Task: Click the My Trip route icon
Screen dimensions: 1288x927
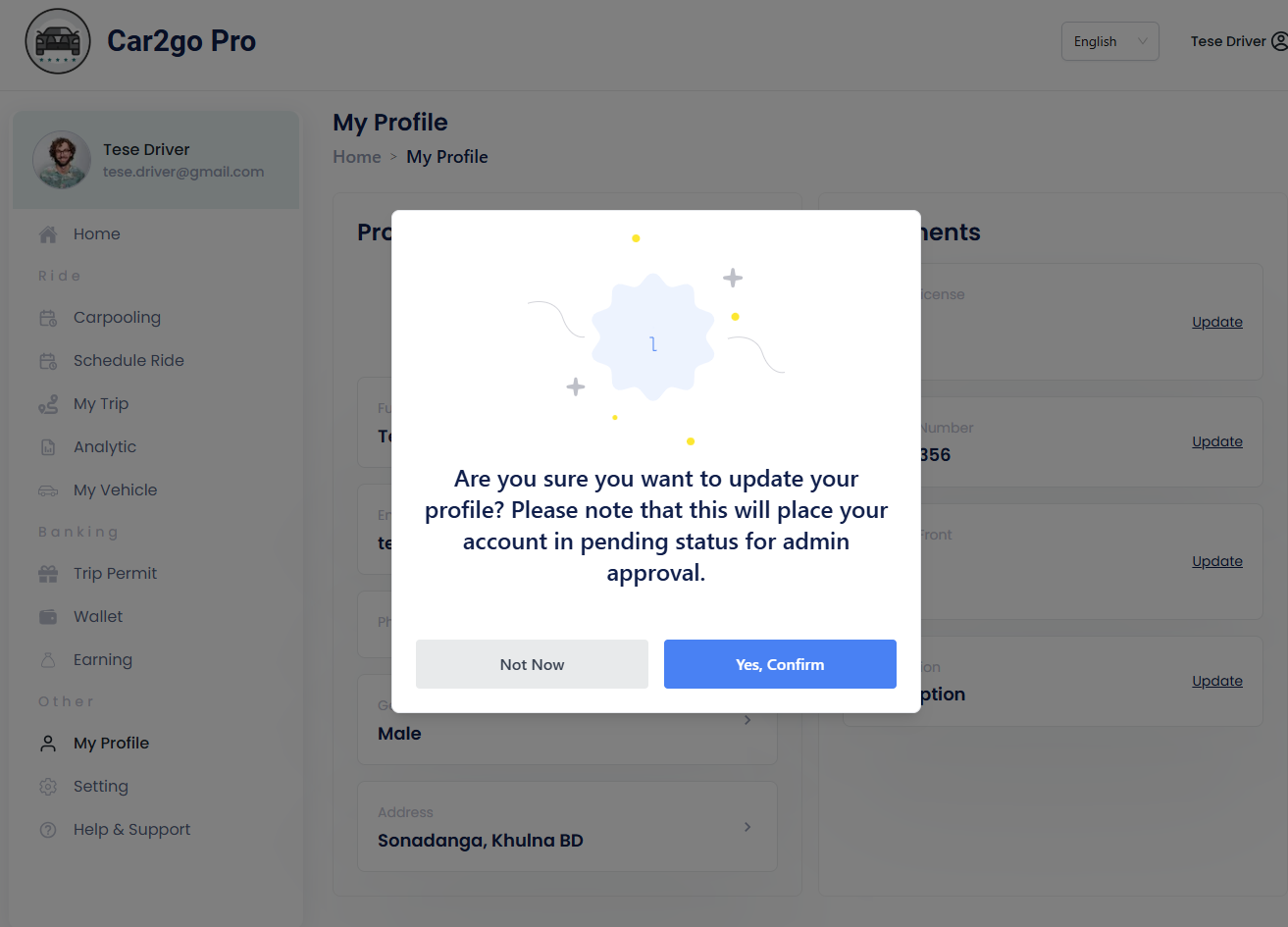Action: pos(48,404)
